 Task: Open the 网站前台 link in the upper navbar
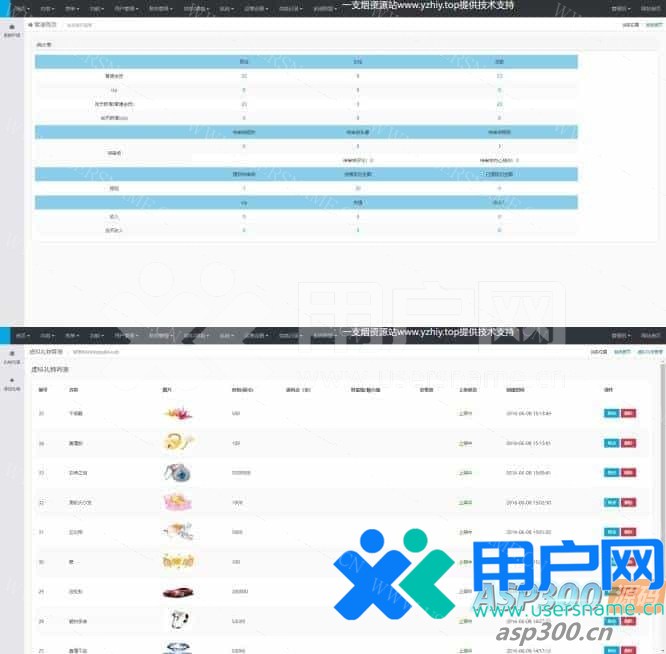point(651,8)
